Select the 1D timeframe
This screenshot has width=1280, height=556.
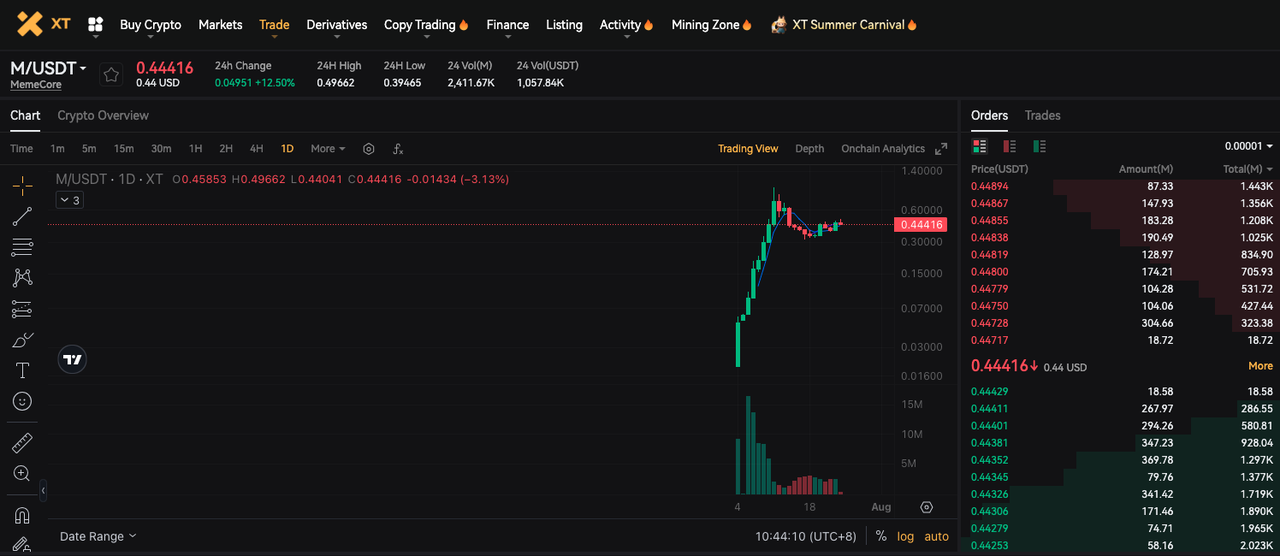pos(287,149)
